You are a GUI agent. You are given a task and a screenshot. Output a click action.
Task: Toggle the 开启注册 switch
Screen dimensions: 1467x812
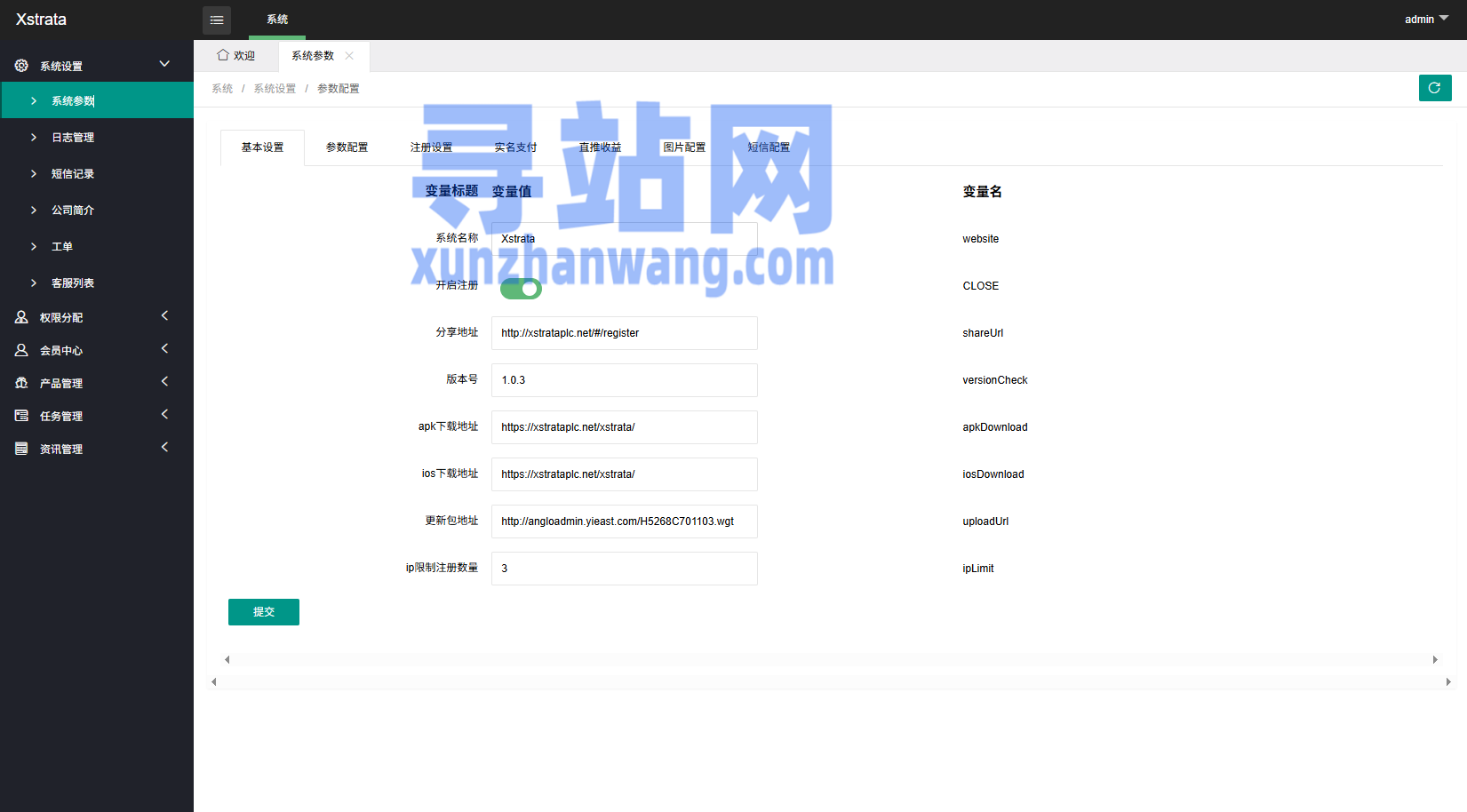tap(521, 288)
